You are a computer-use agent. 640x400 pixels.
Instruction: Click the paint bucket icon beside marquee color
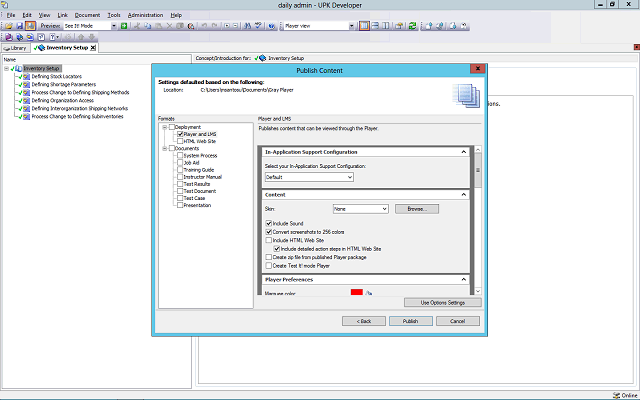click(369, 293)
